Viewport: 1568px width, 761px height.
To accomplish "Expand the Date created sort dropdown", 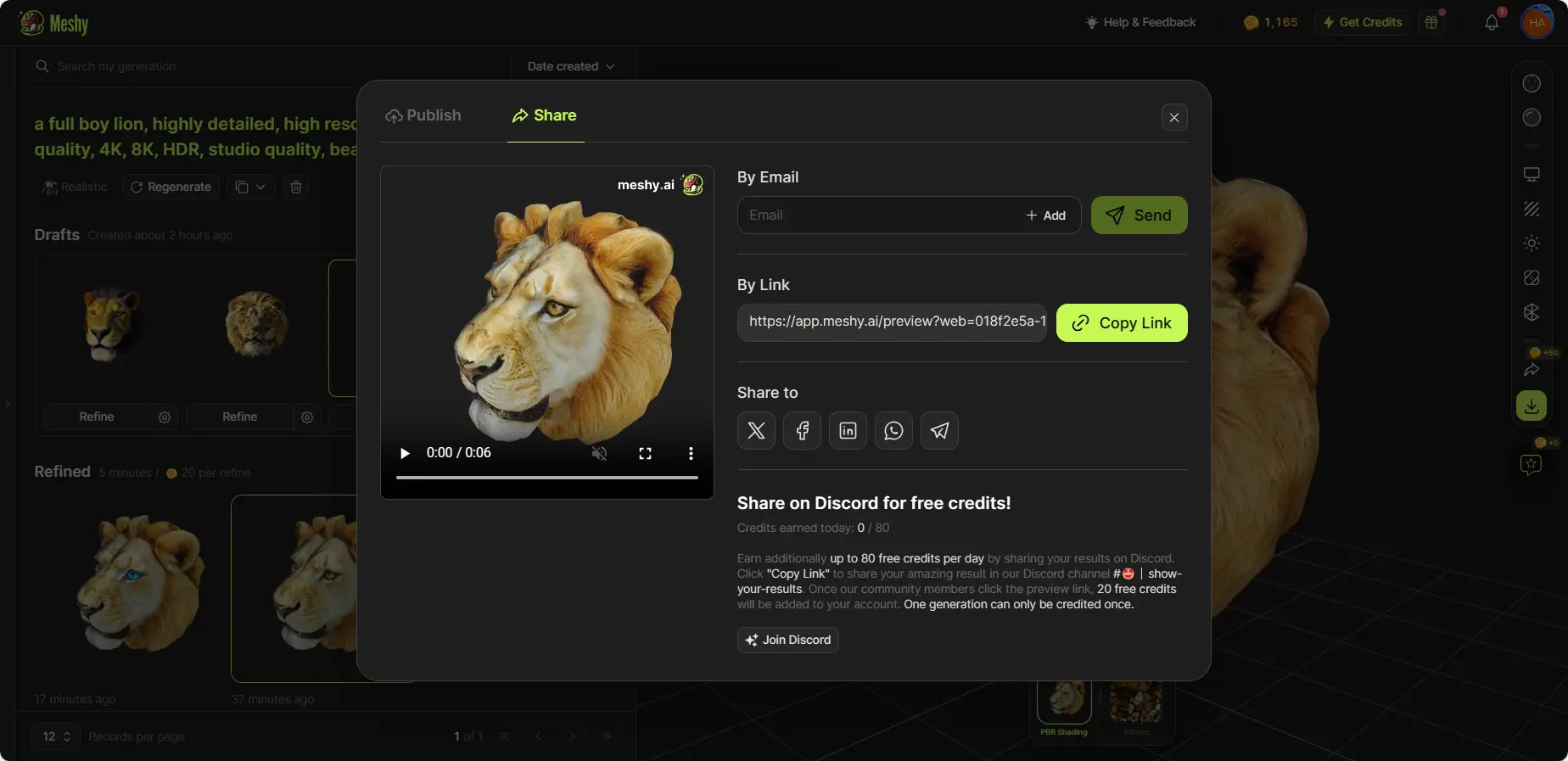I will [570, 66].
